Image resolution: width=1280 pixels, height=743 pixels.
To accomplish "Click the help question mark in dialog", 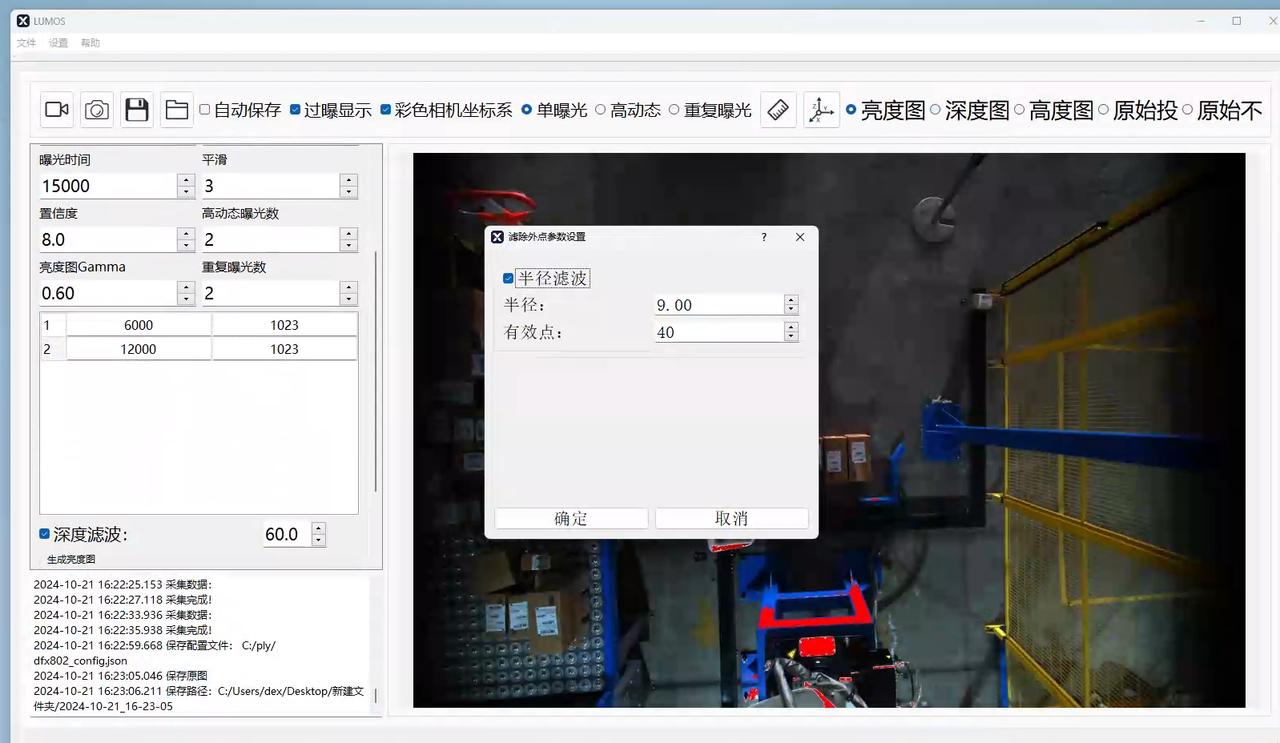I will pos(764,237).
